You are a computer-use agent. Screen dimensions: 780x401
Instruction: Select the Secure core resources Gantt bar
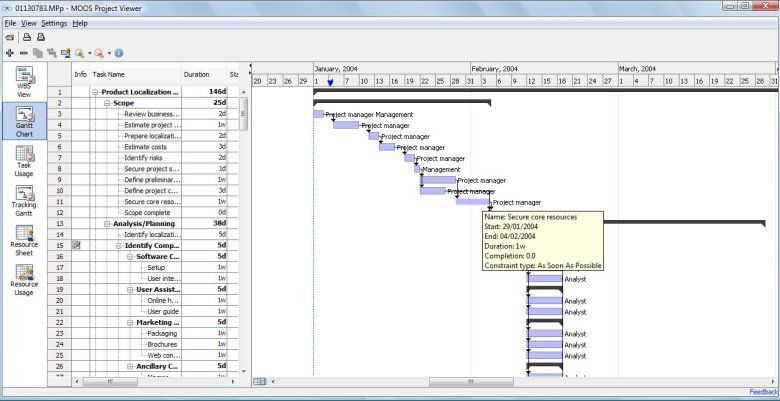tap(472, 201)
